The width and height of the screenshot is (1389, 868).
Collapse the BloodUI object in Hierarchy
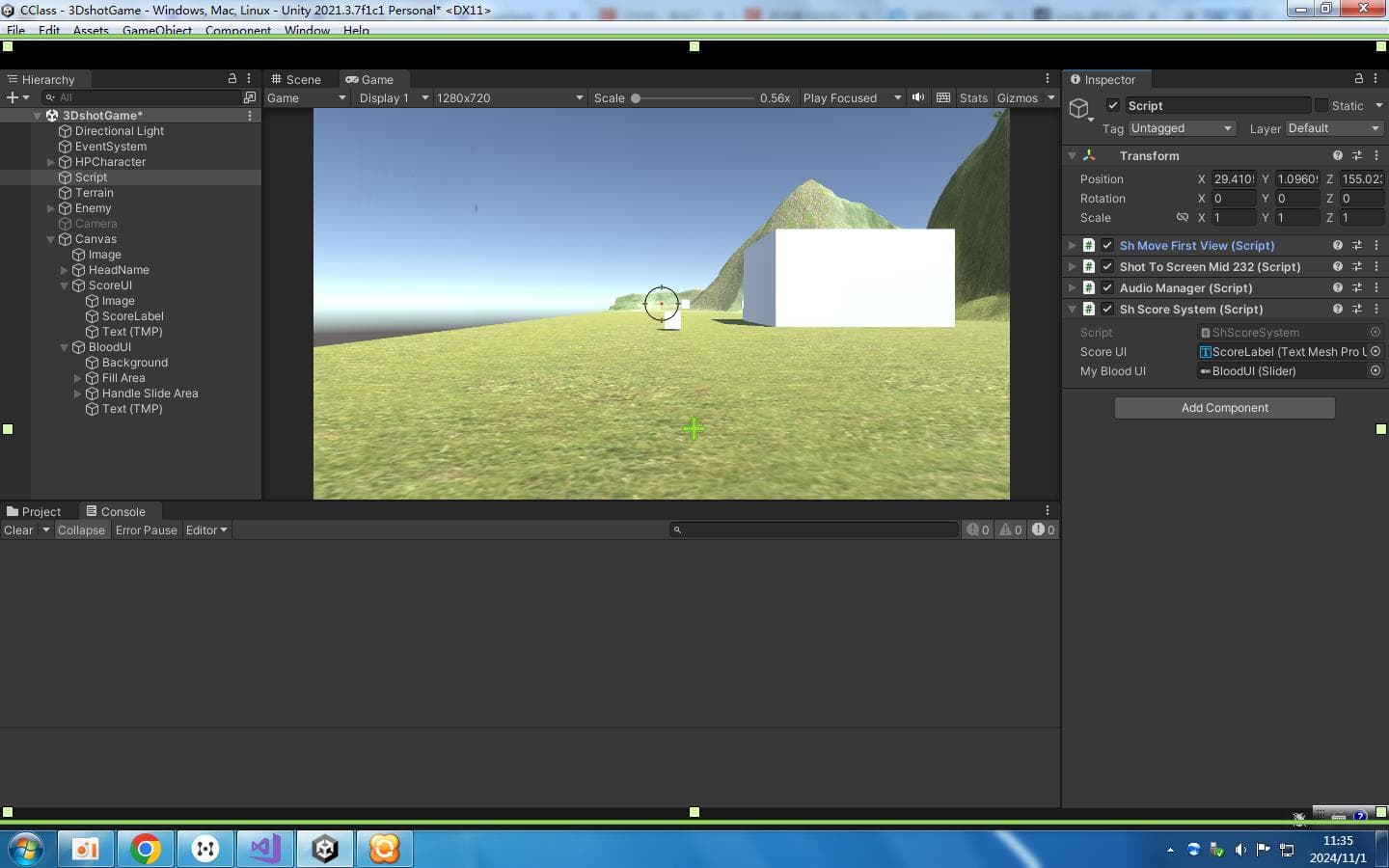point(65,347)
